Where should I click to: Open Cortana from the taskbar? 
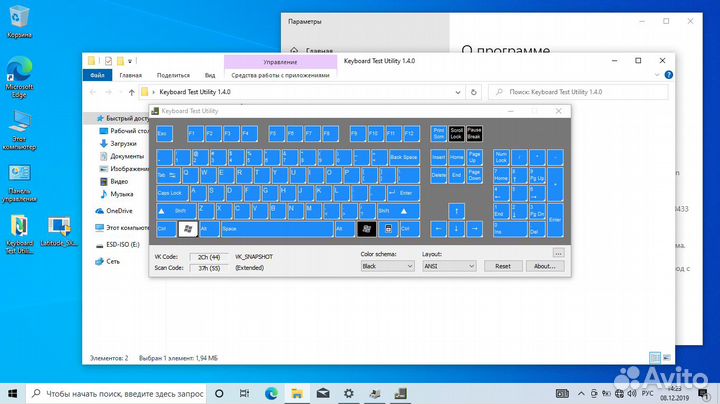(219, 393)
